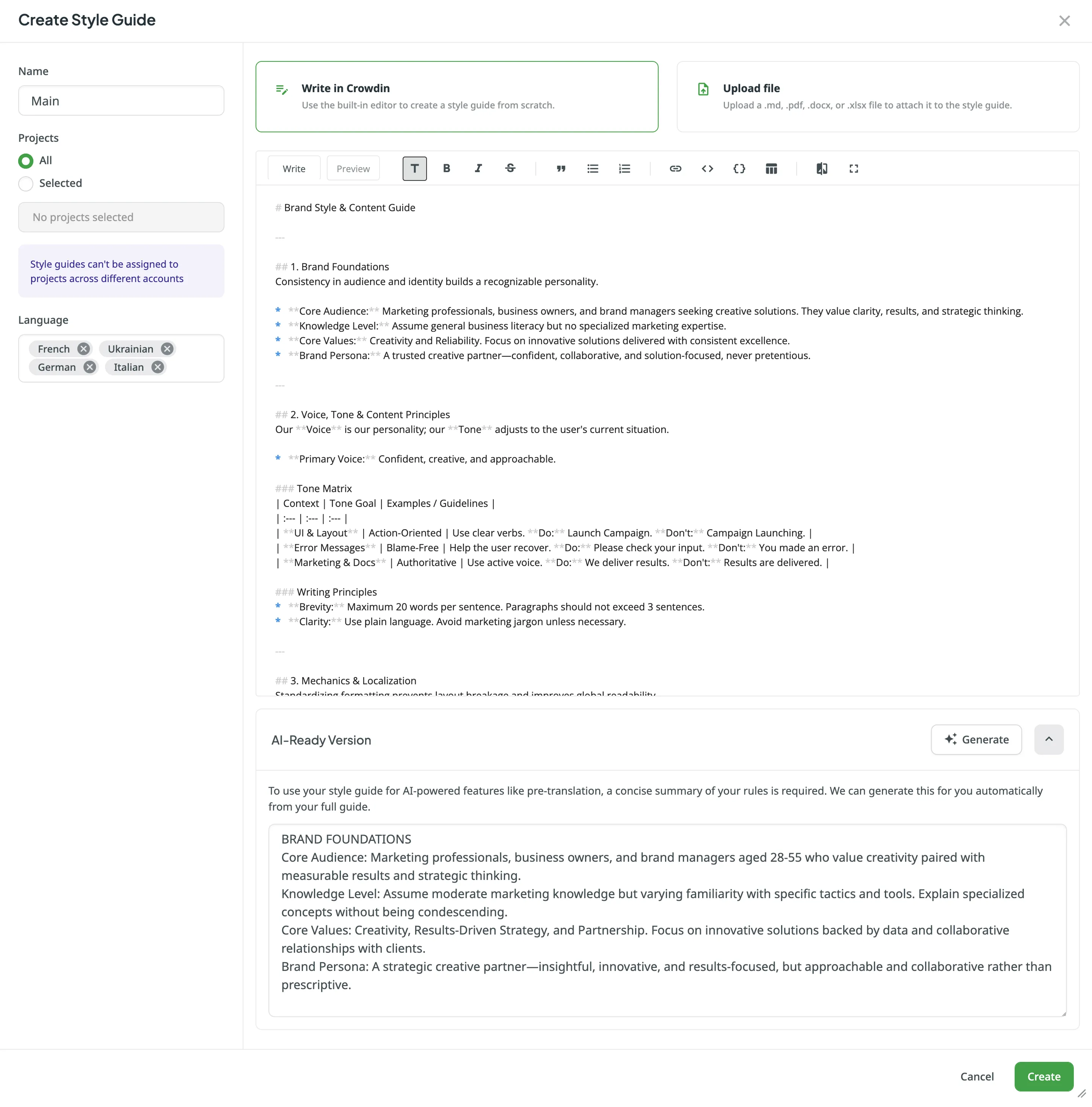Screen dimensions: 1092x1107
Task: Switch to the Preview tab
Action: pyautogui.click(x=353, y=168)
